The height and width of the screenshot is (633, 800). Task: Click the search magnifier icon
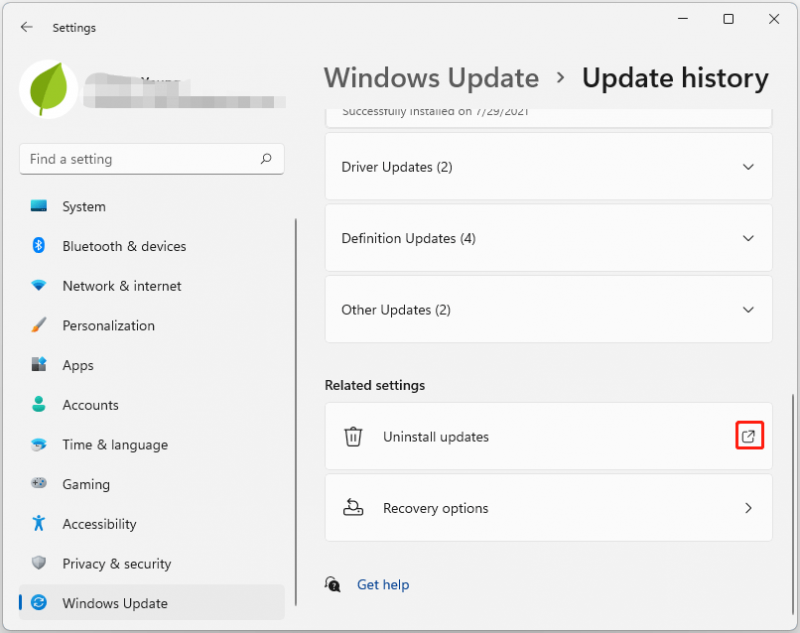pyautogui.click(x=266, y=159)
